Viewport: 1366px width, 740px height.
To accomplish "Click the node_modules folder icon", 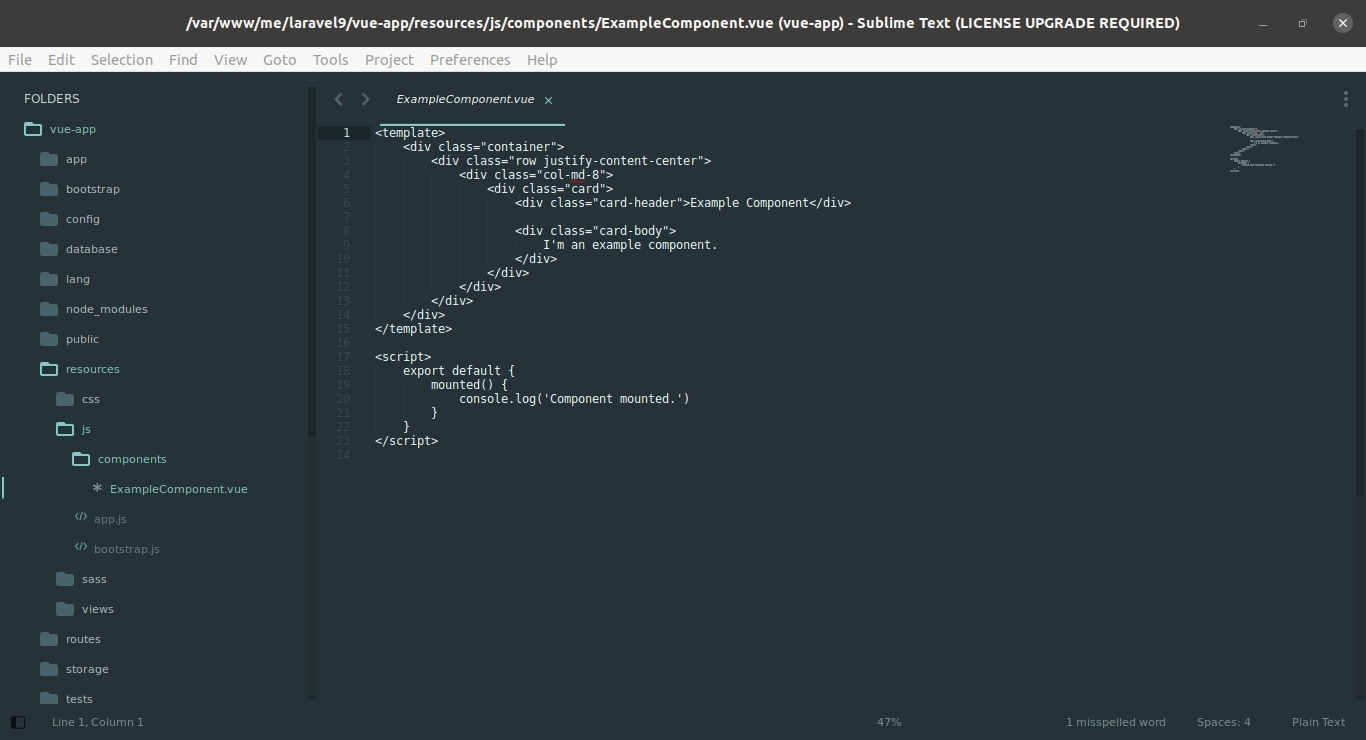I will pyautogui.click(x=49, y=309).
